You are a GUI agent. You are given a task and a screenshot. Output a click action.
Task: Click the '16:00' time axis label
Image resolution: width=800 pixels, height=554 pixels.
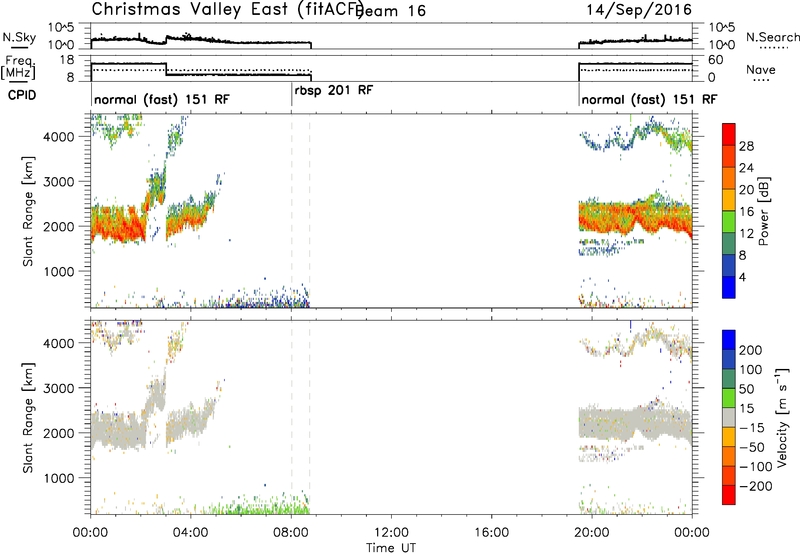coord(491,533)
